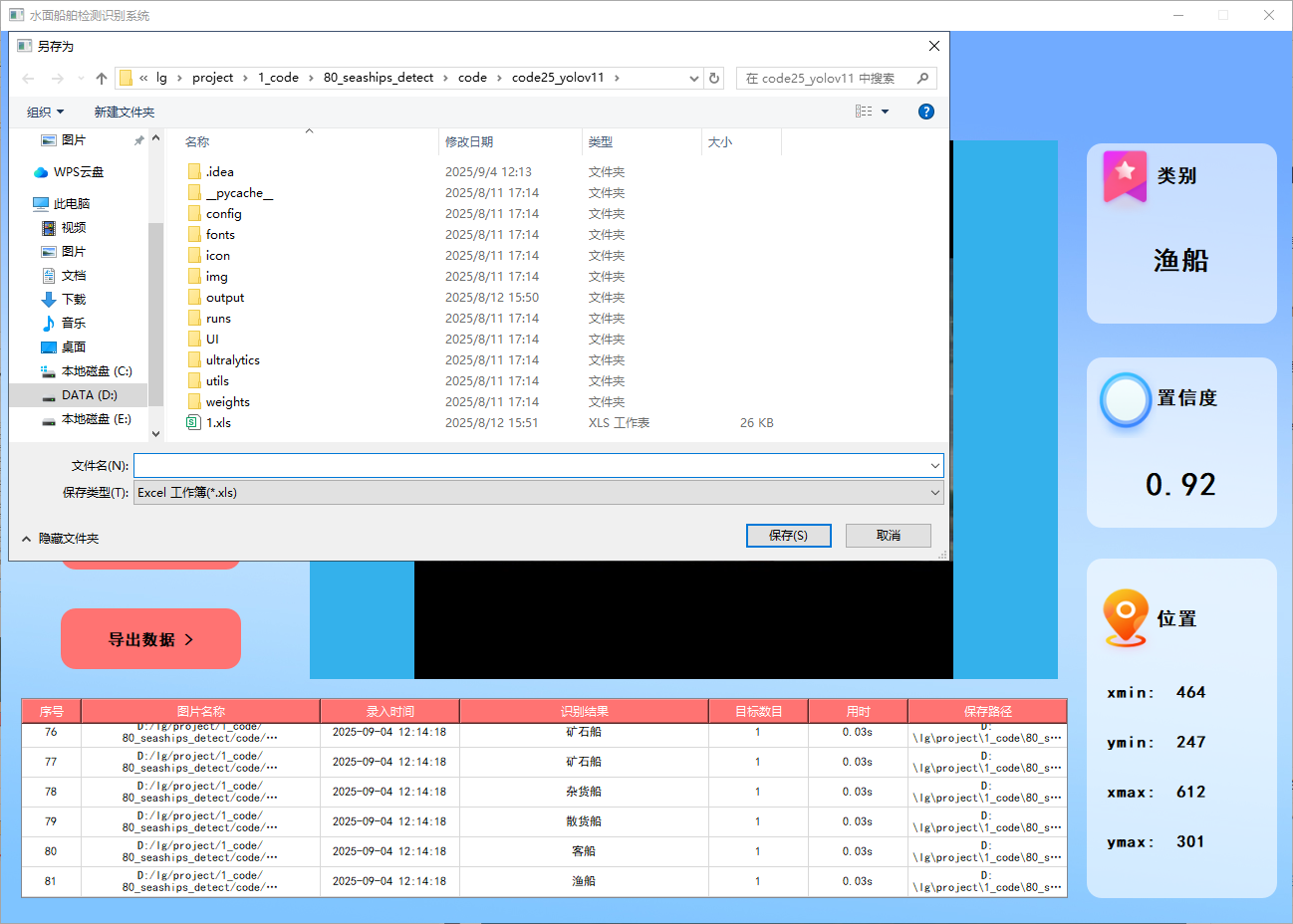
Task: Select DATA (D:) drive
Action: (x=80, y=395)
